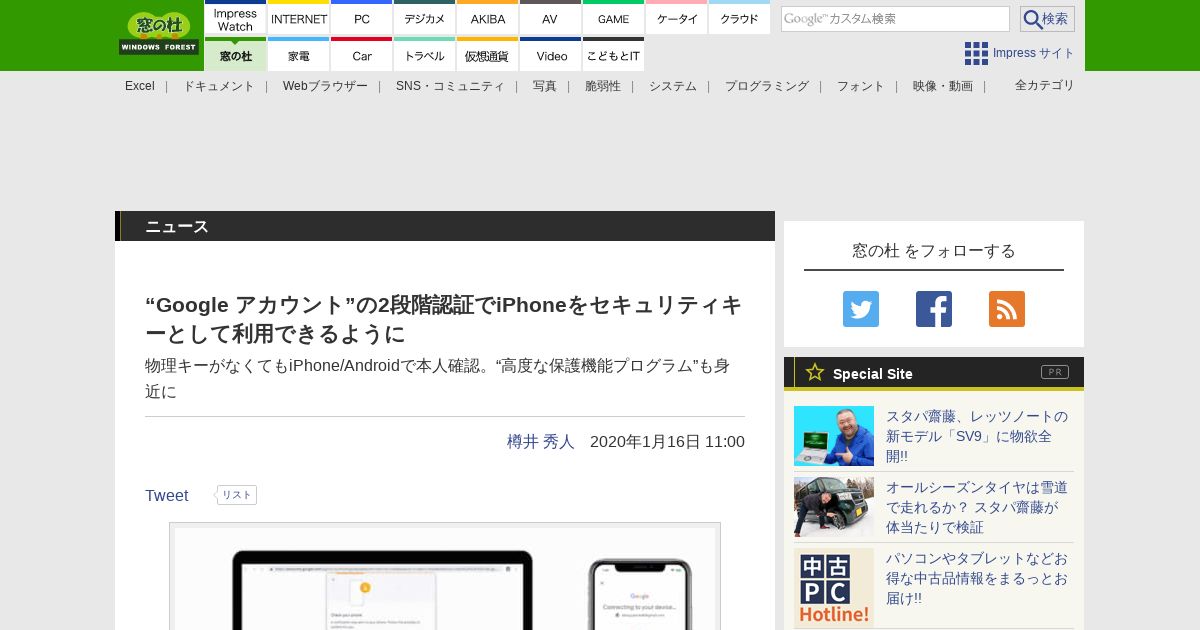This screenshot has width=1200, height=630.
Task: Open the AV tab
Action: click(550, 19)
